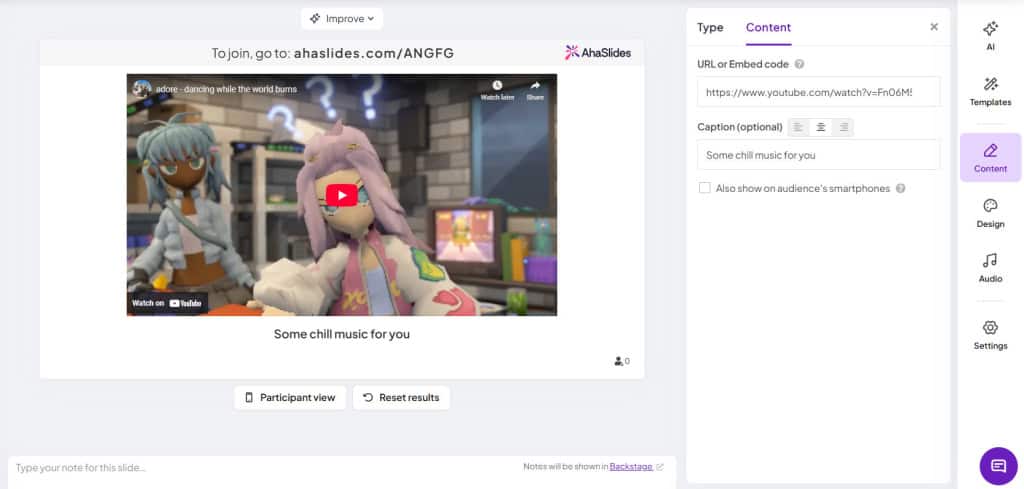Open the Settings panel

pyautogui.click(x=990, y=336)
